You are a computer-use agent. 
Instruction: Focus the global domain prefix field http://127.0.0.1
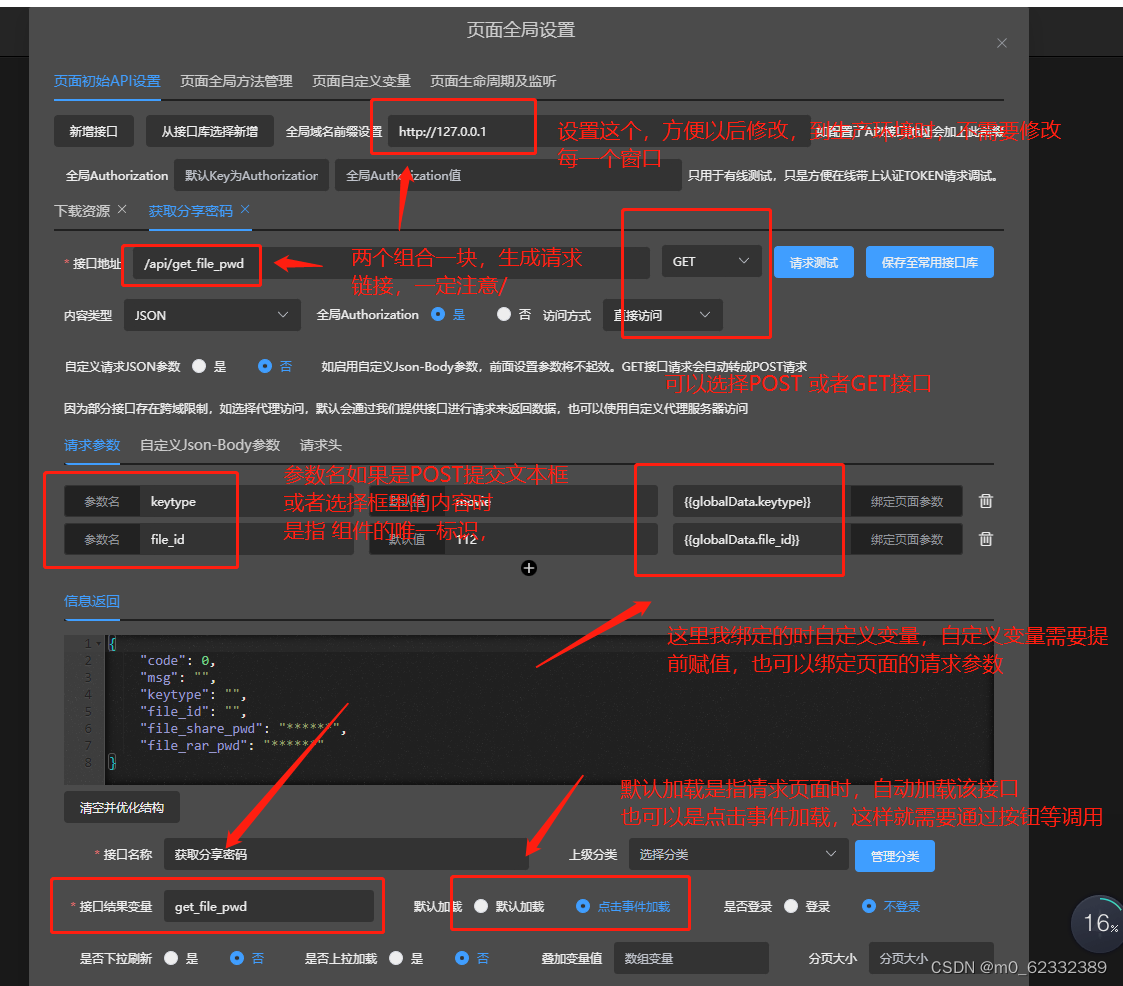coord(599,132)
